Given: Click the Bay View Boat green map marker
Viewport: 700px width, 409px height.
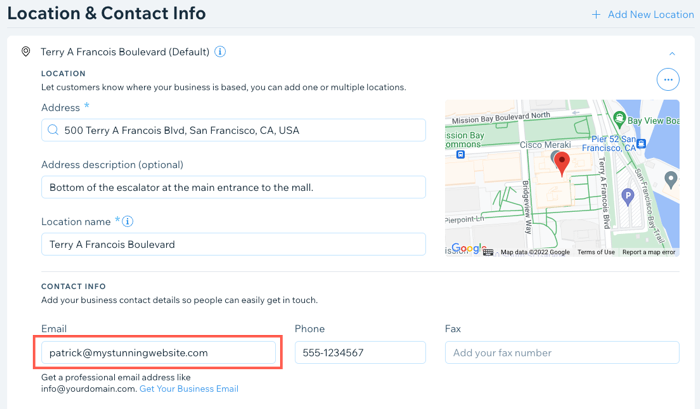Looking at the screenshot, I should [619, 119].
